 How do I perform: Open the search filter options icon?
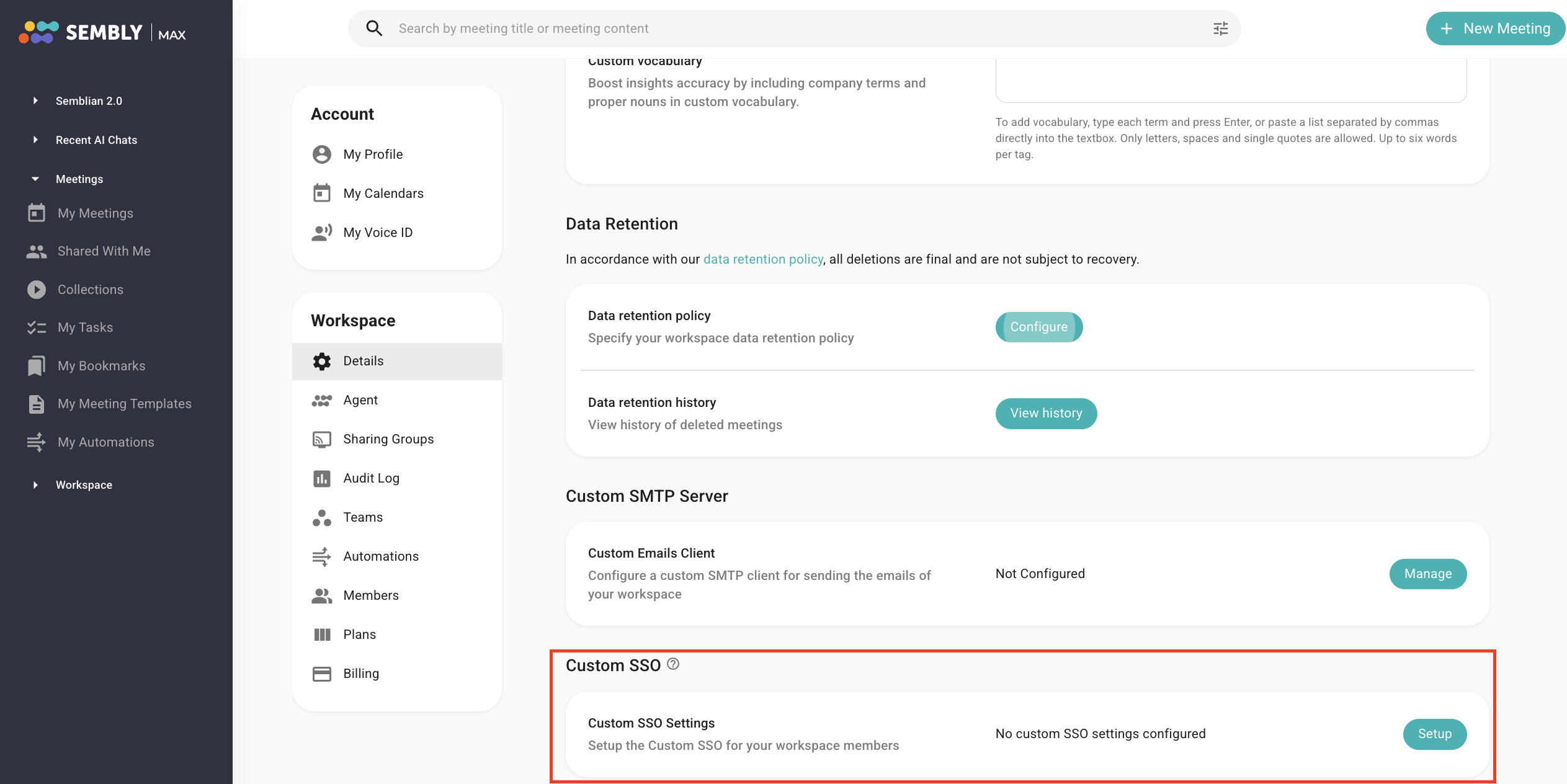1220,29
